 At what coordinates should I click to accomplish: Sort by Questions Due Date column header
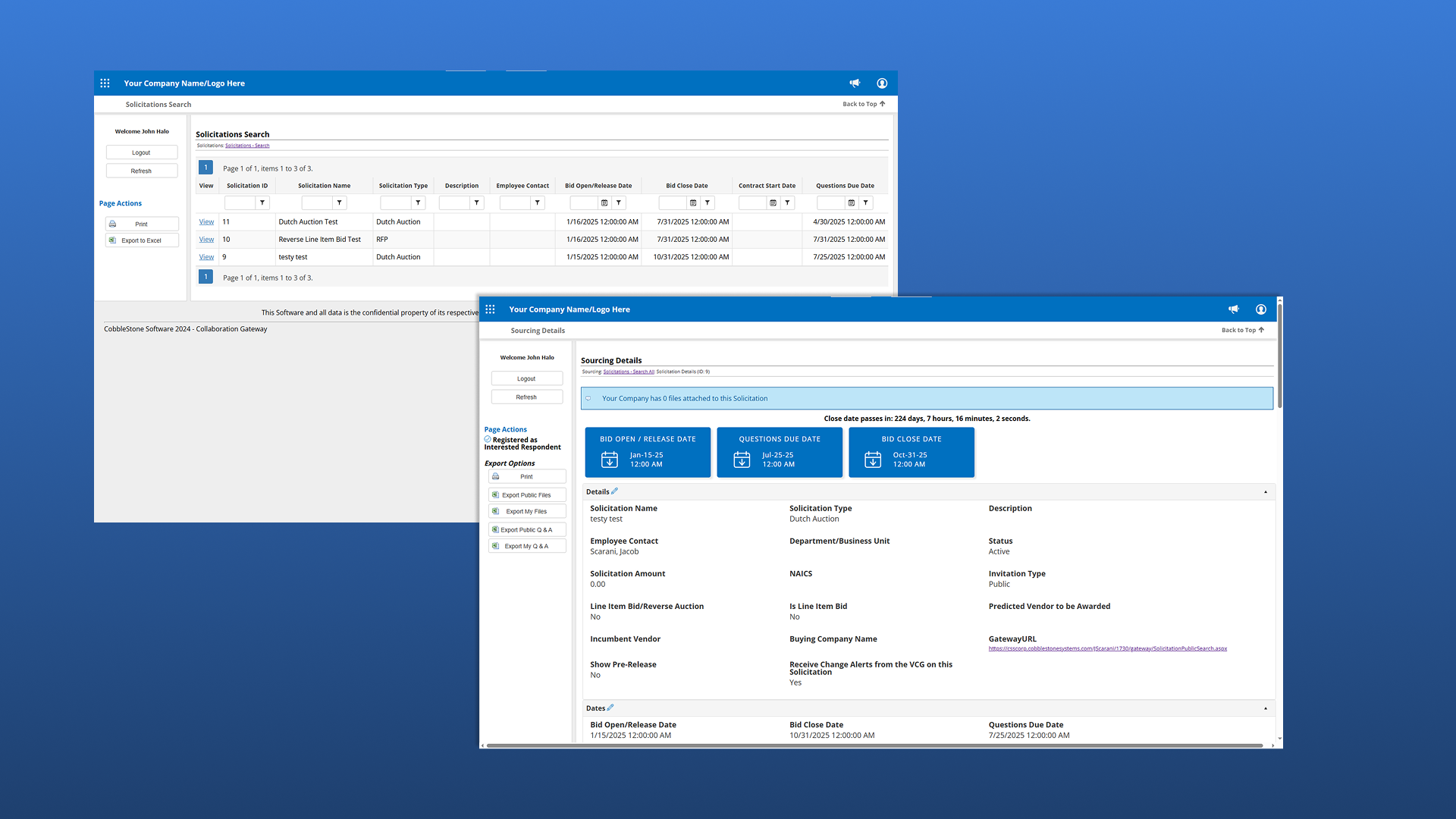pos(845,186)
